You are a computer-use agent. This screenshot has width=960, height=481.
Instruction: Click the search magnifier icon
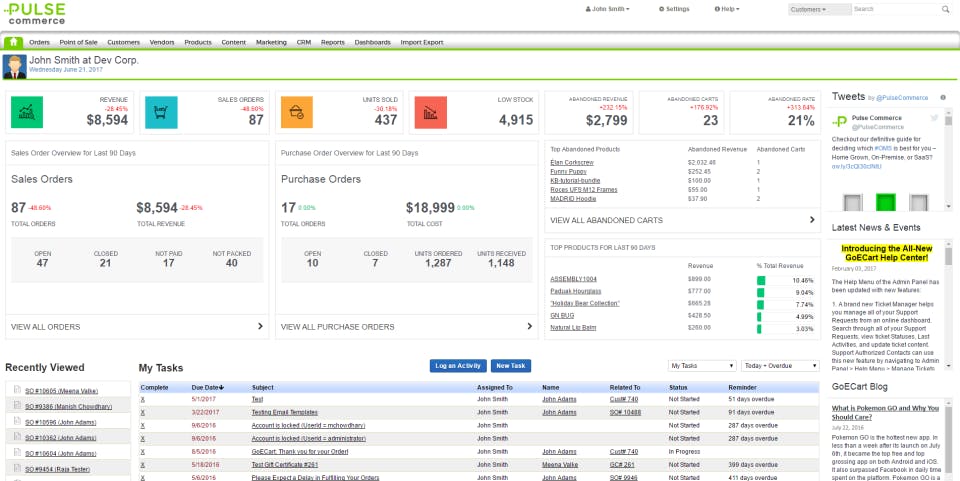pyautogui.click(x=949, y=9)
